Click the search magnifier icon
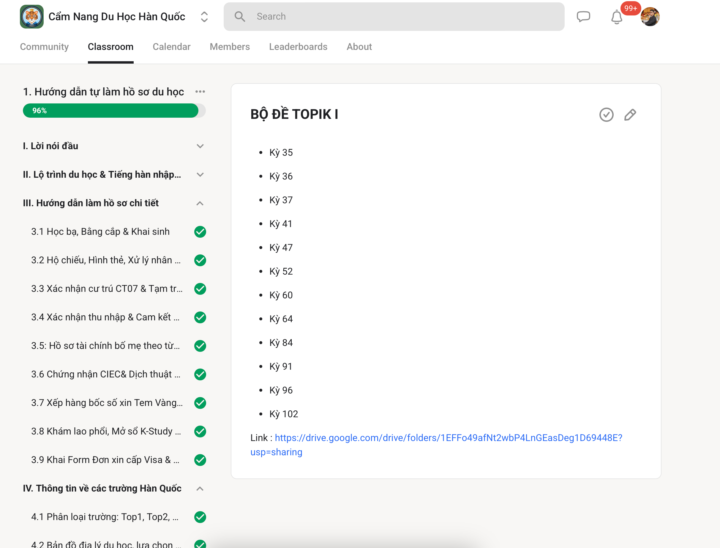This screenshot has height=548, width=720. 240,17
